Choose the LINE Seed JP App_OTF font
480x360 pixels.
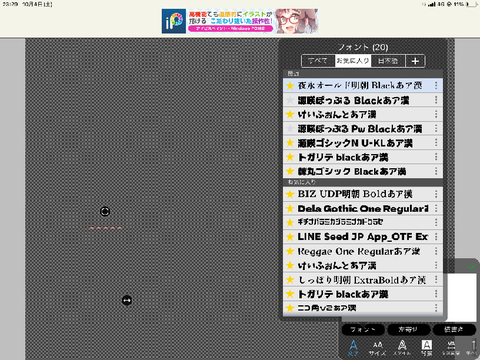(x=363, y=237)
